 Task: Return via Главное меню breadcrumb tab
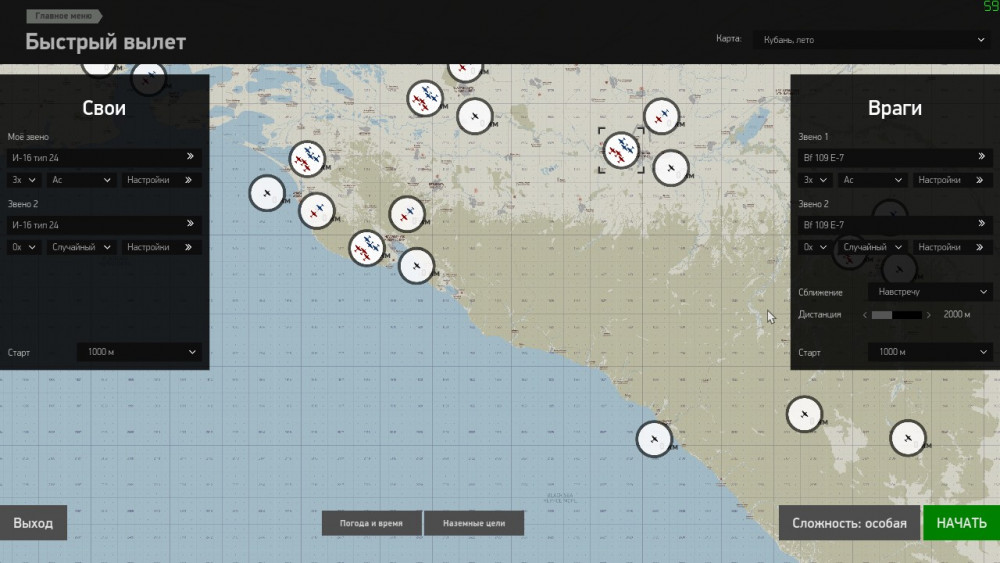pos(67,17)
